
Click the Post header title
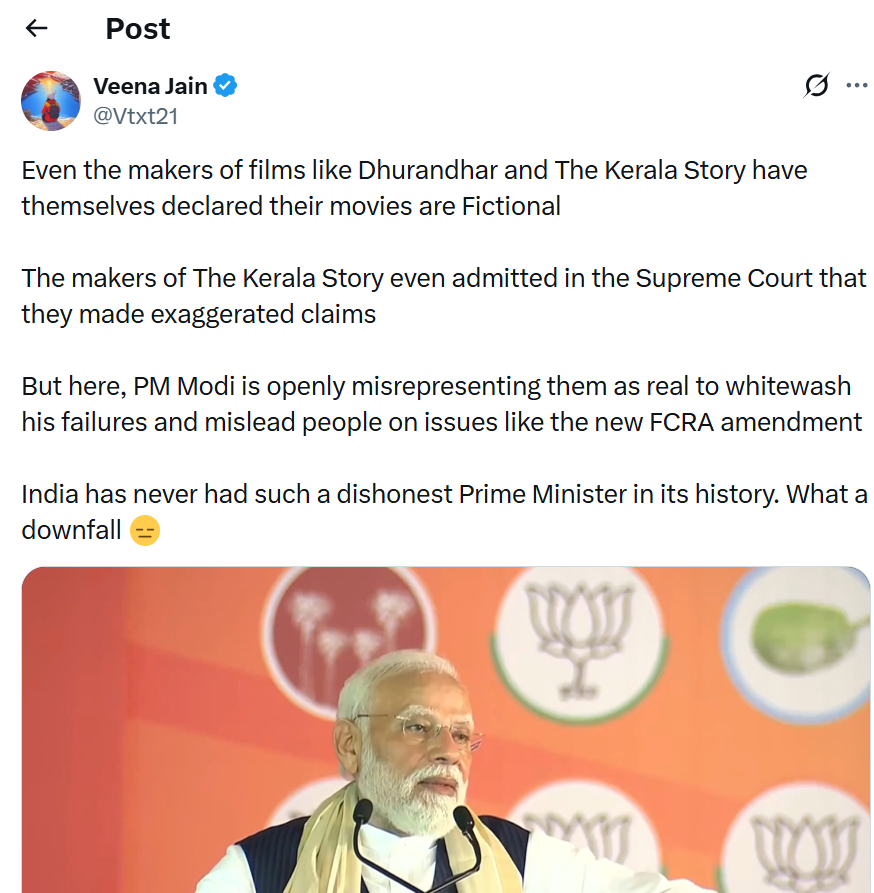[x=138, y=29]
